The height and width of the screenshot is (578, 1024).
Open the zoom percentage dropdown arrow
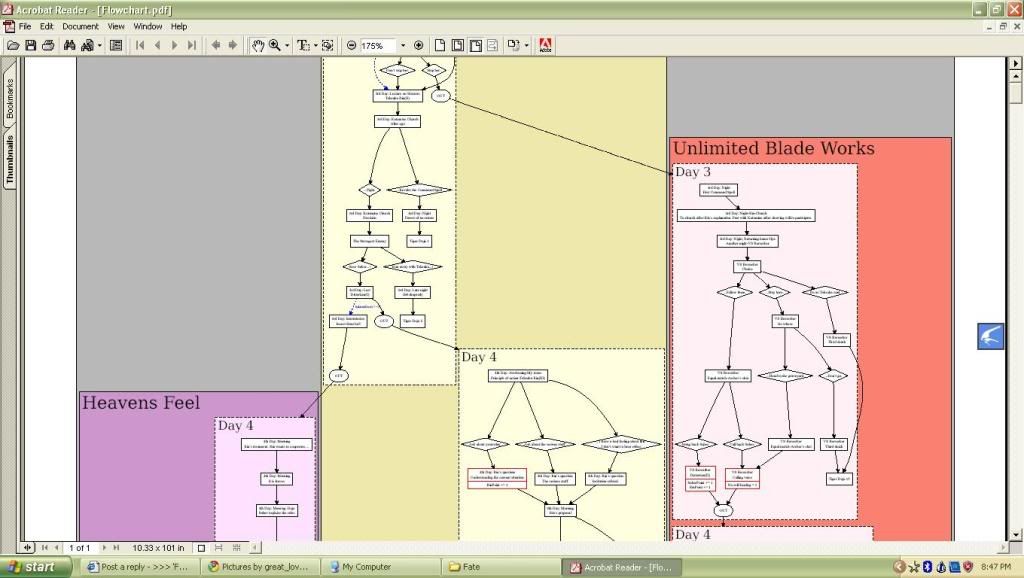(403, 45)
